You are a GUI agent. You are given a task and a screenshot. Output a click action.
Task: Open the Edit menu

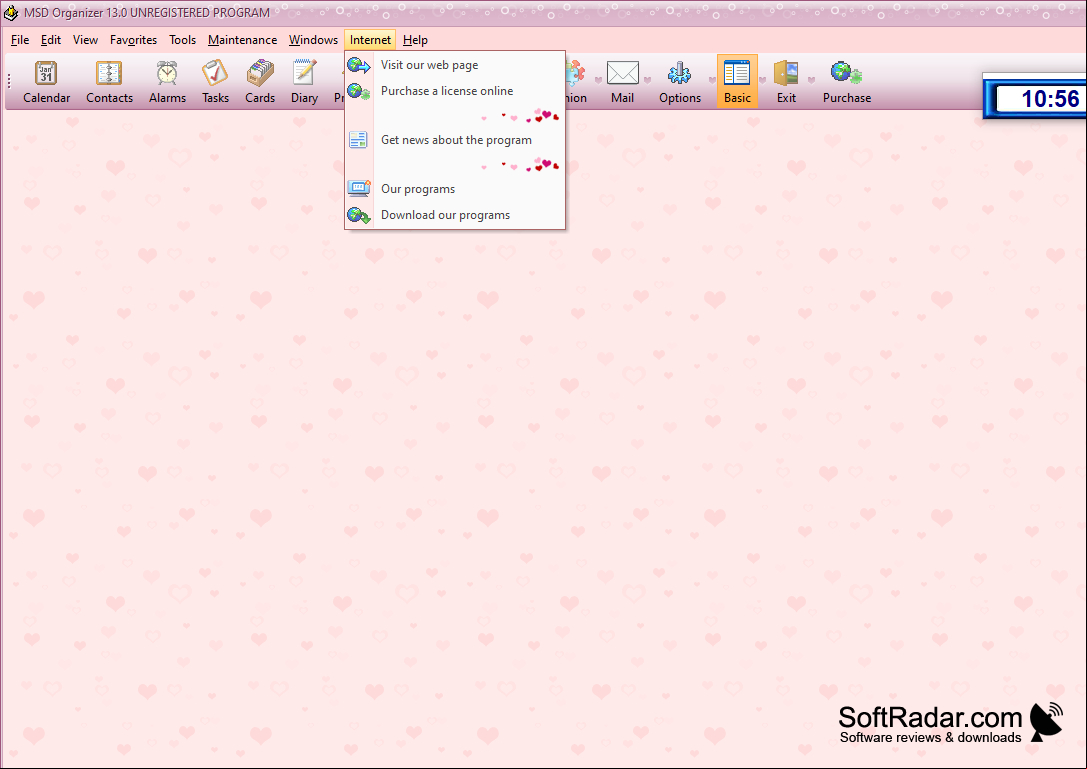tap(51, 40)
